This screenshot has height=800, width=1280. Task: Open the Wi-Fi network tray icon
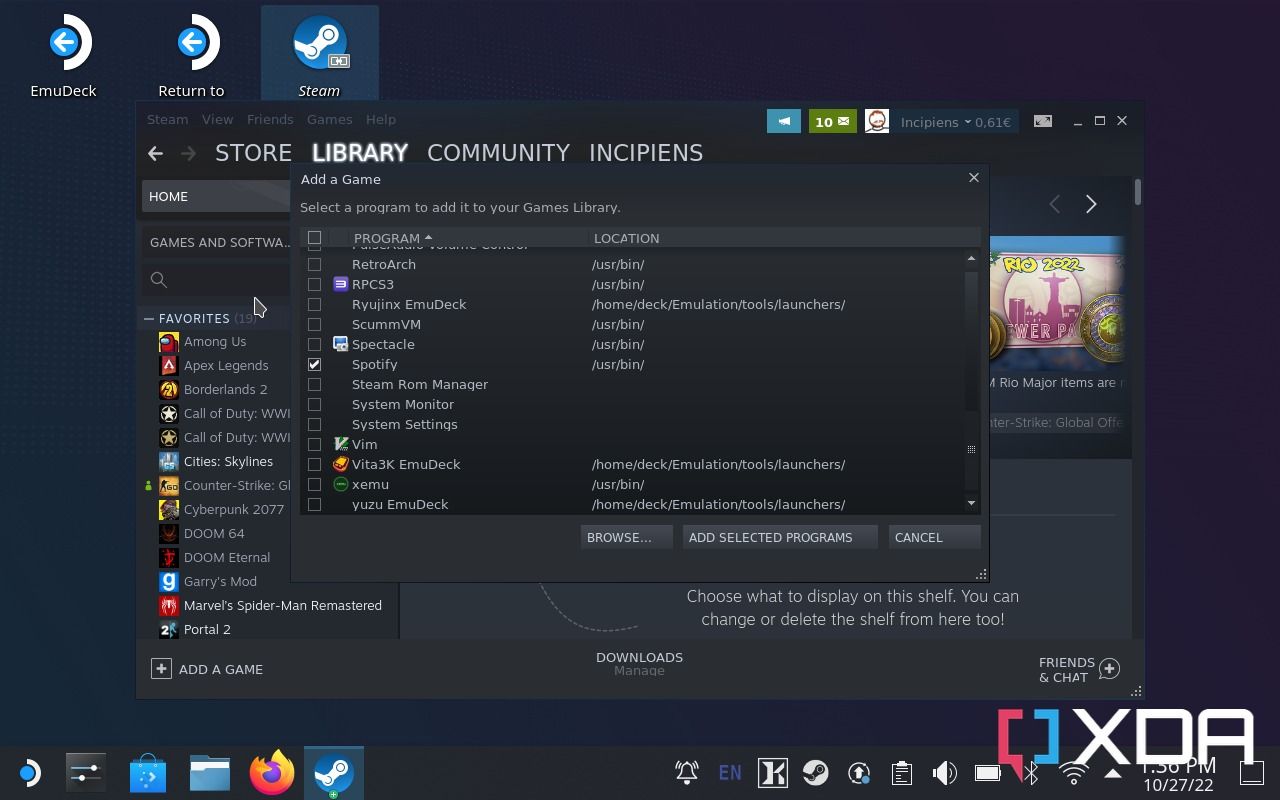coord(1073,773)
